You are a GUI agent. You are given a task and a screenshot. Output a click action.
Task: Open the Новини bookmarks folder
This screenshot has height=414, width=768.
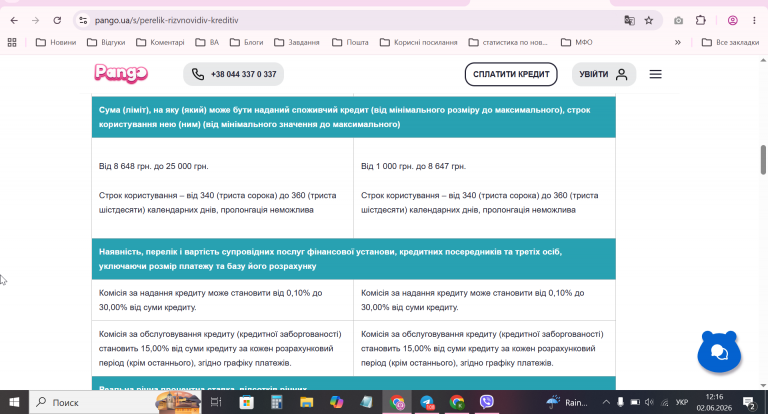pyautogui.click(x=56, y=43)
